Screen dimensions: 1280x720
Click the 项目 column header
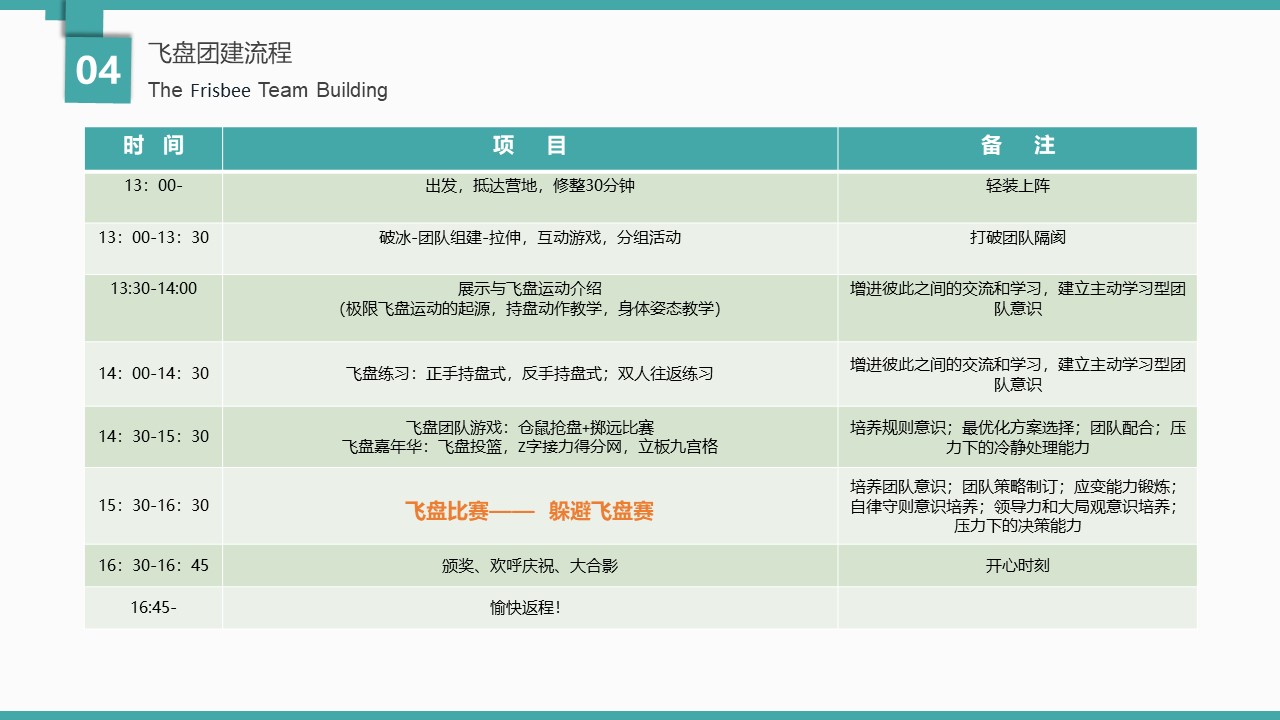[530, 146]
